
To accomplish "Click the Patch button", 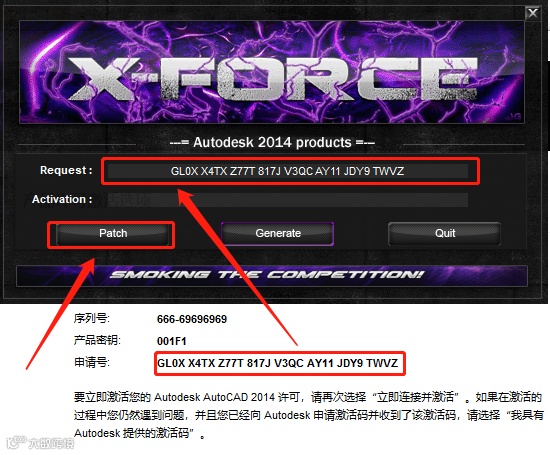I will [x=113, y=234].
